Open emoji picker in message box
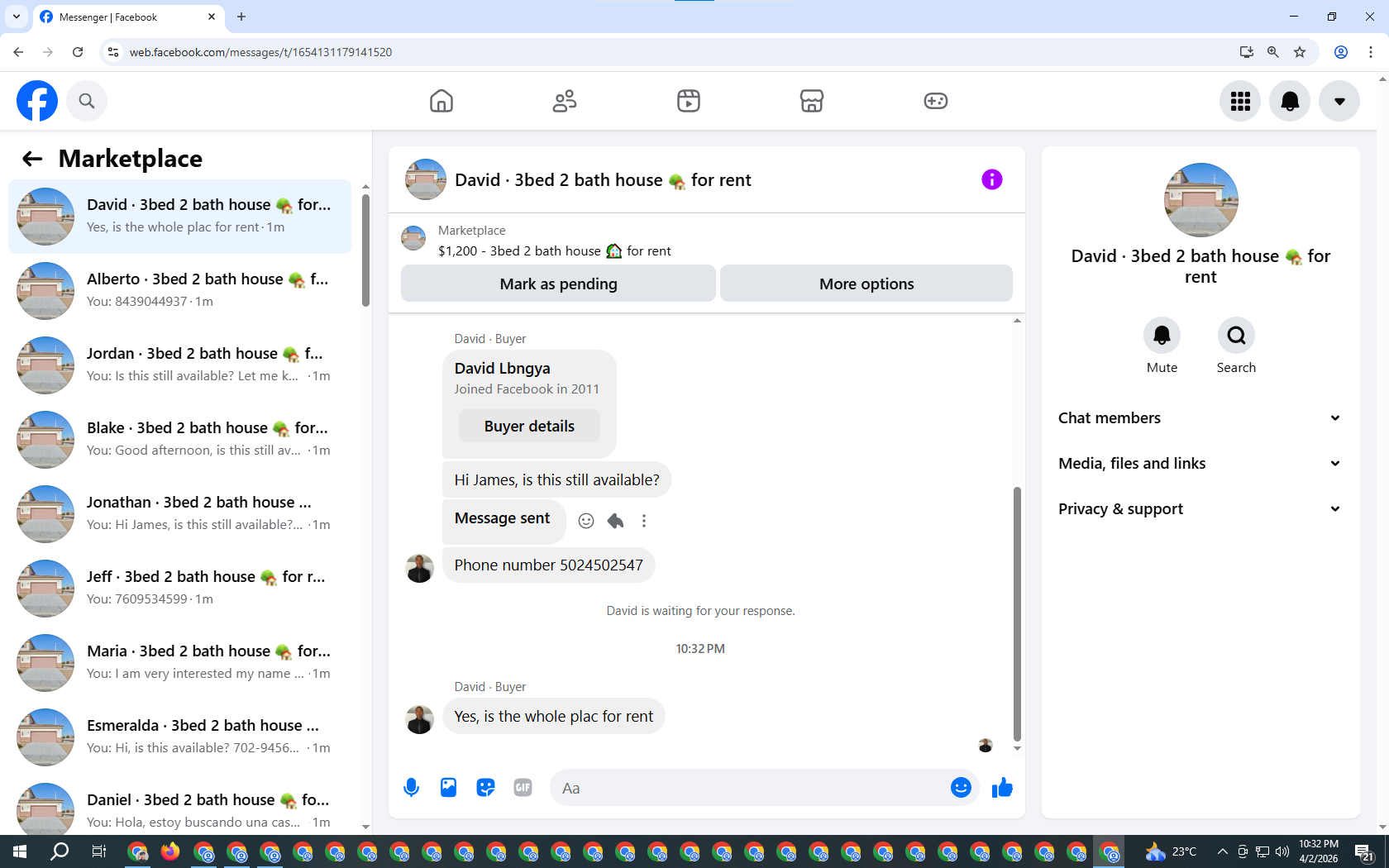This screenshot has width=1389, height=868. click(x=961, y=788)
